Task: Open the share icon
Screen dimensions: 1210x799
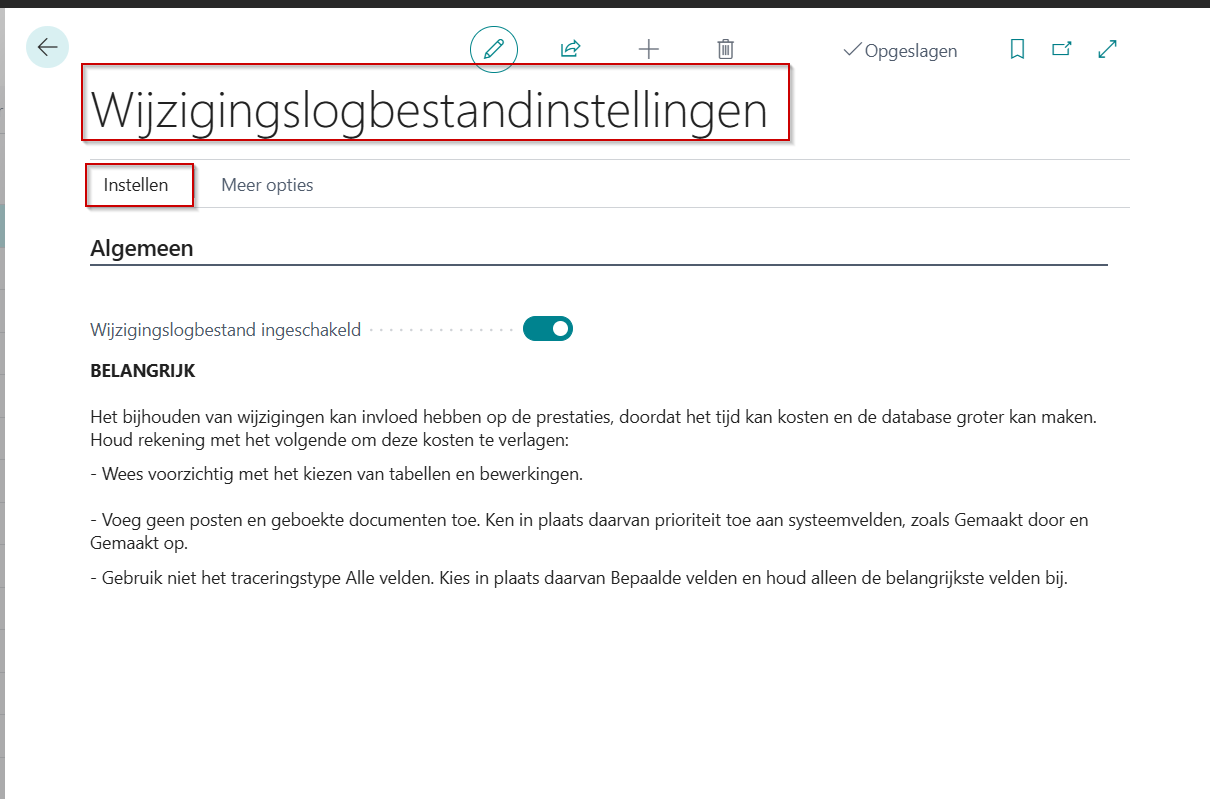Action: [x=571, y=49]
